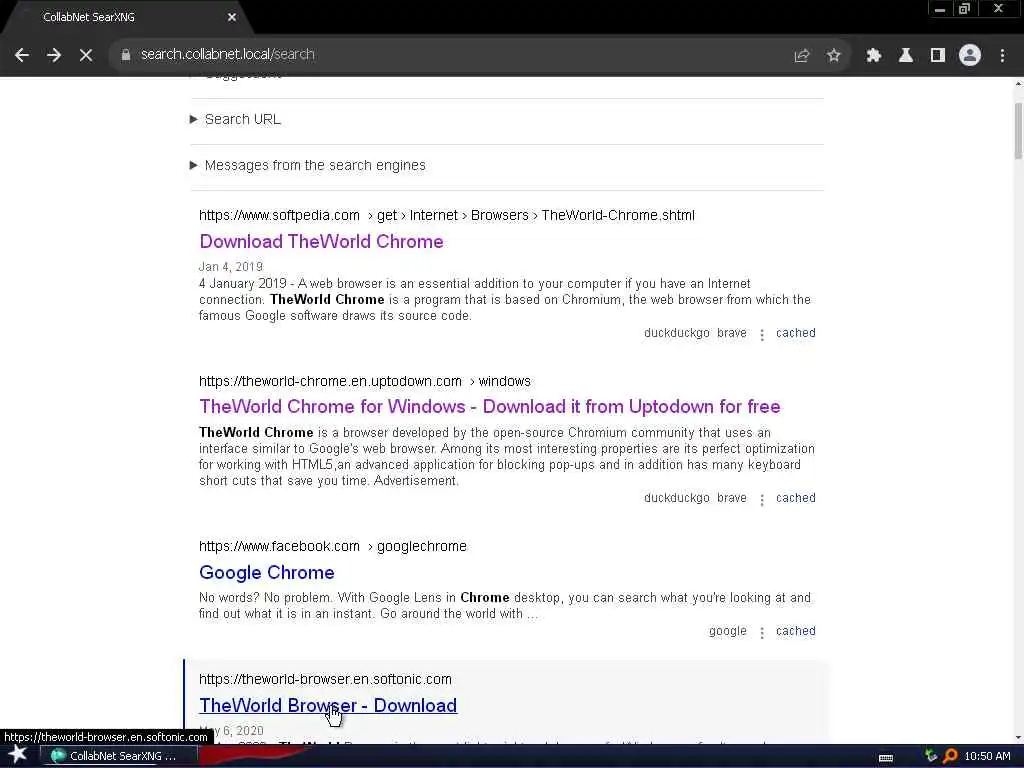Open the Chrome Labs flask icon

[905, 56]
